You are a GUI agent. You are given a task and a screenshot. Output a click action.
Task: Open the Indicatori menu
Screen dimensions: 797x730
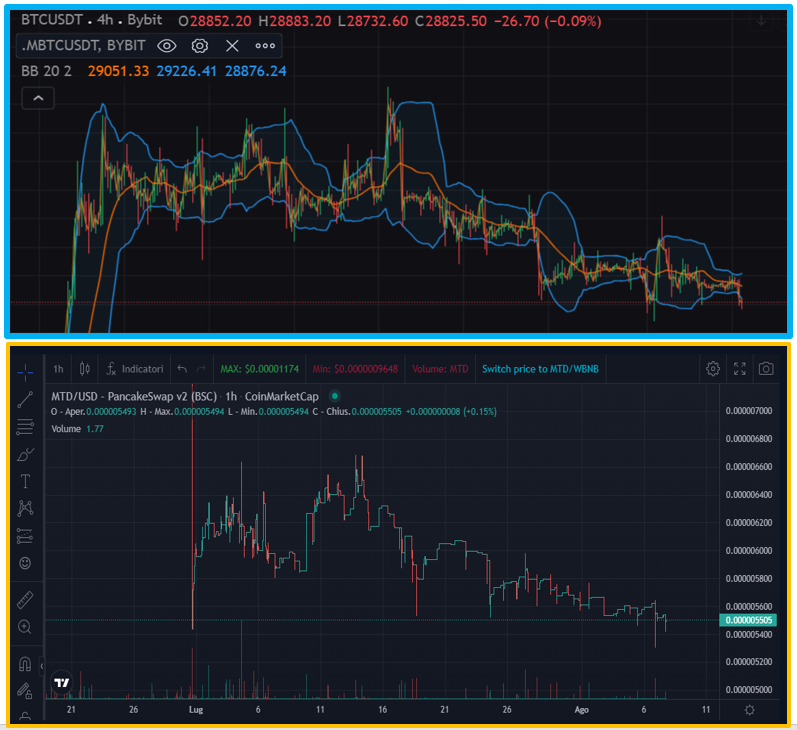pyautogui.click(x=135, y=369)
